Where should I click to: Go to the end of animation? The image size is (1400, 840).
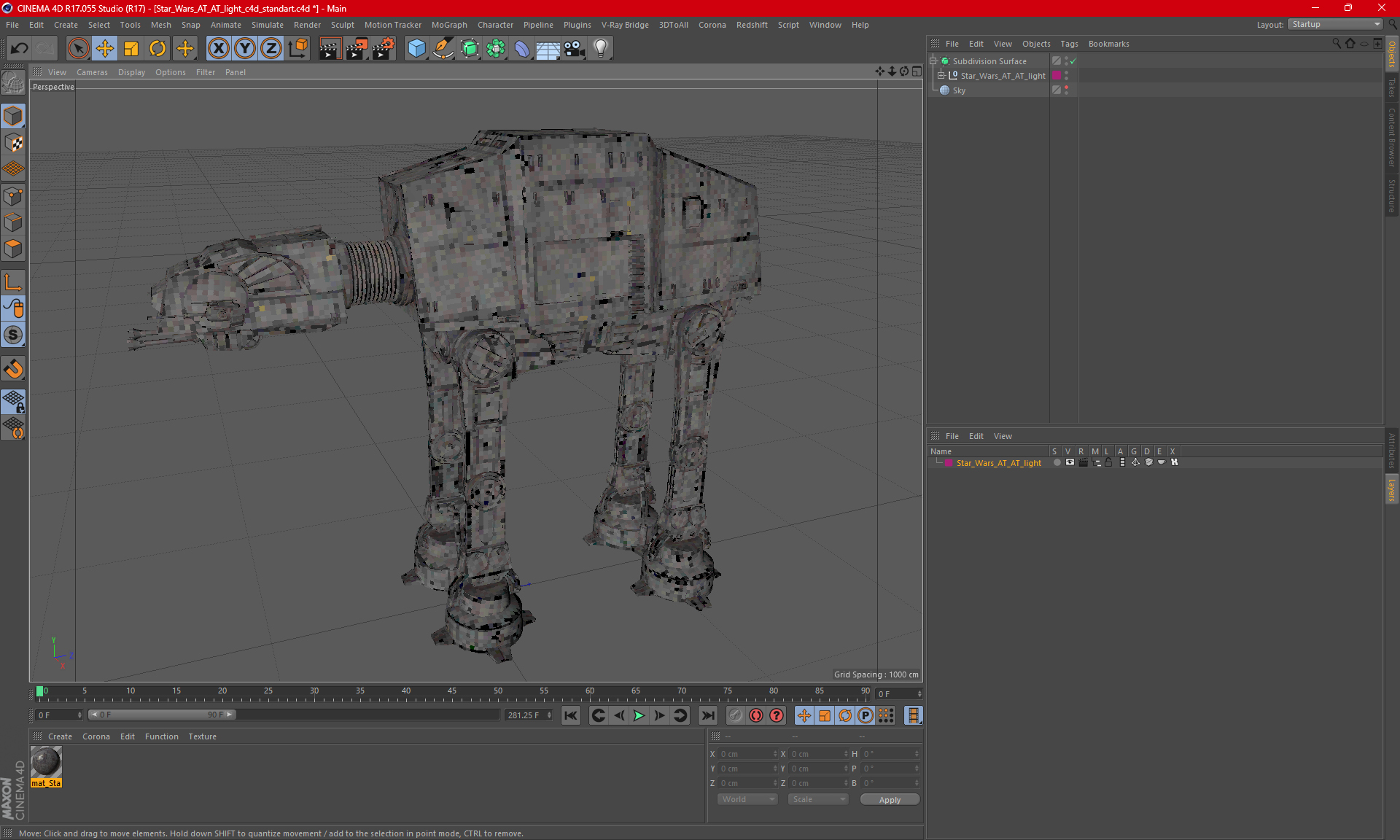(x=707, y=715)
